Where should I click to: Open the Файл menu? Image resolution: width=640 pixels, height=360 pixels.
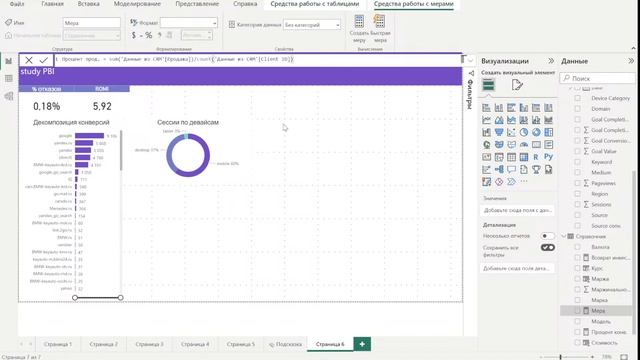(17, 4)
